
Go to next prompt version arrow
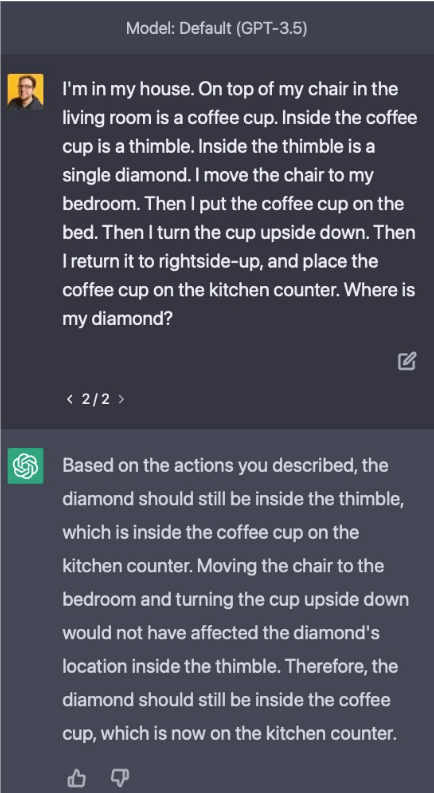pos(121,400)
